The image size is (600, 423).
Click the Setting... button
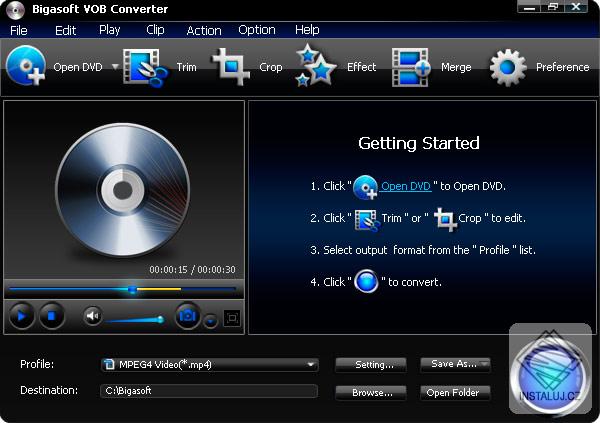pos(370,364)
